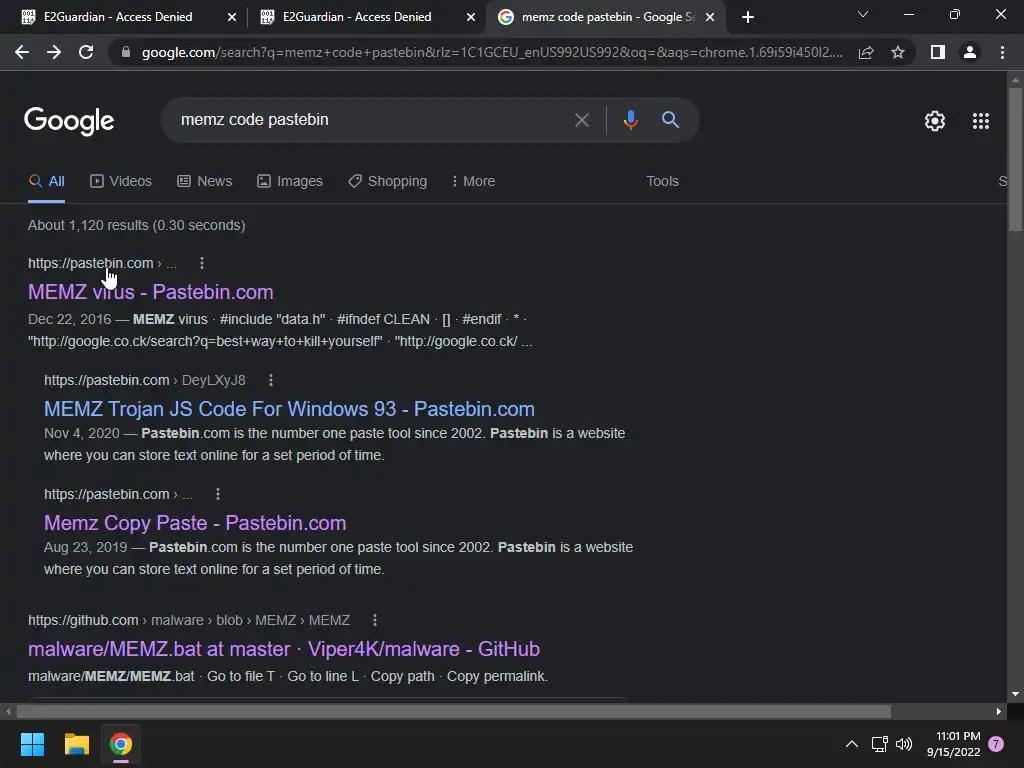Start a voice search with the microphone

point(630,120)
